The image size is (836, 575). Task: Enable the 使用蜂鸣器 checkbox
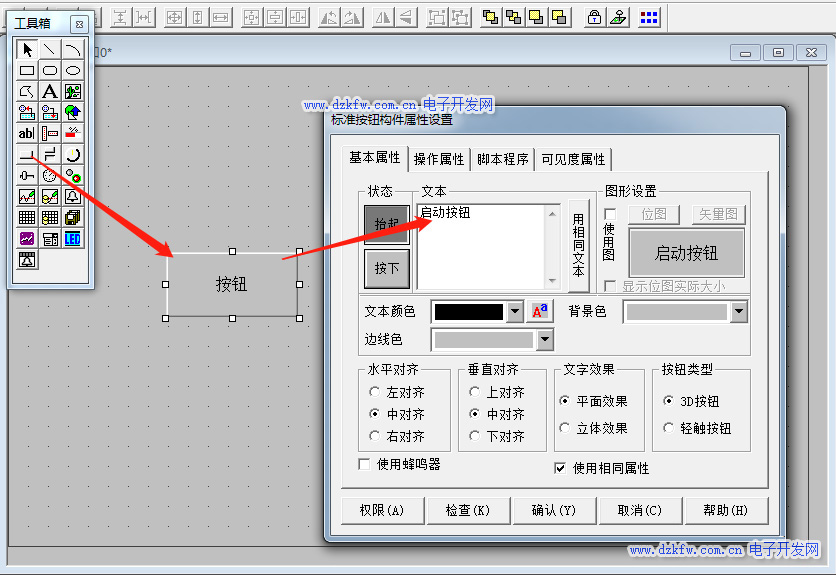point(364,464)
